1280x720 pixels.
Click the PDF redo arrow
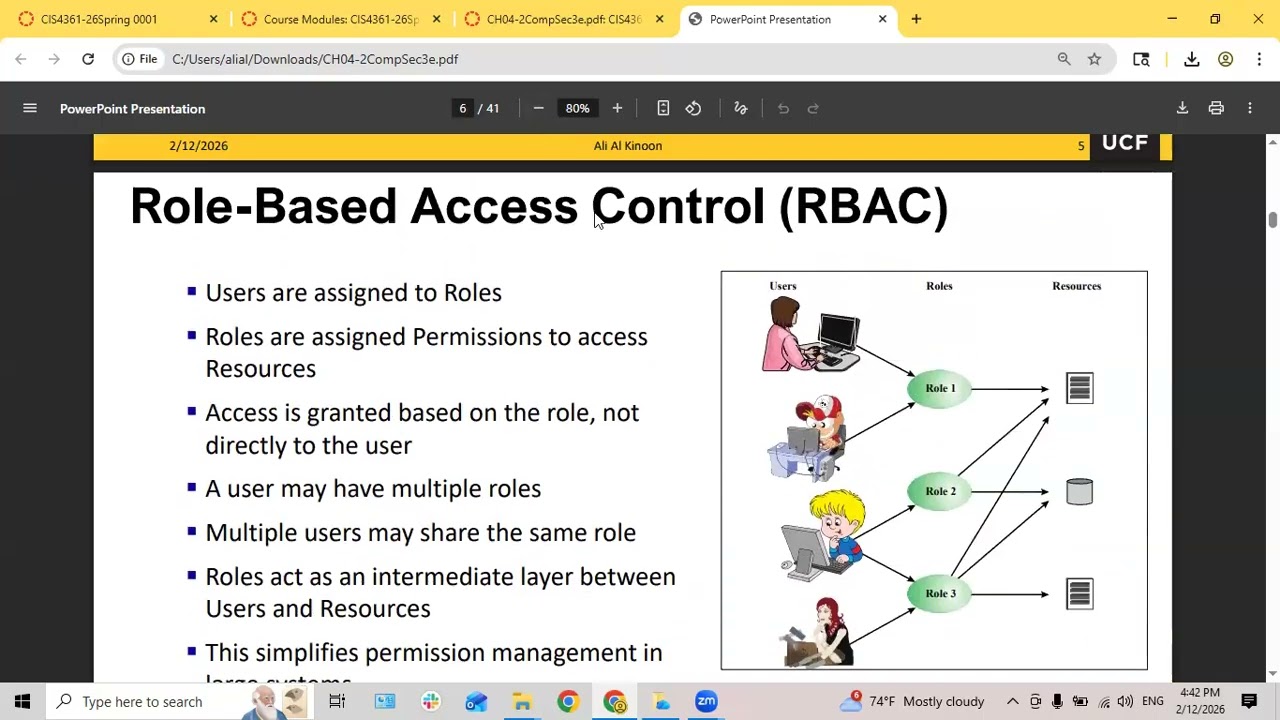(x=813, y=108)
